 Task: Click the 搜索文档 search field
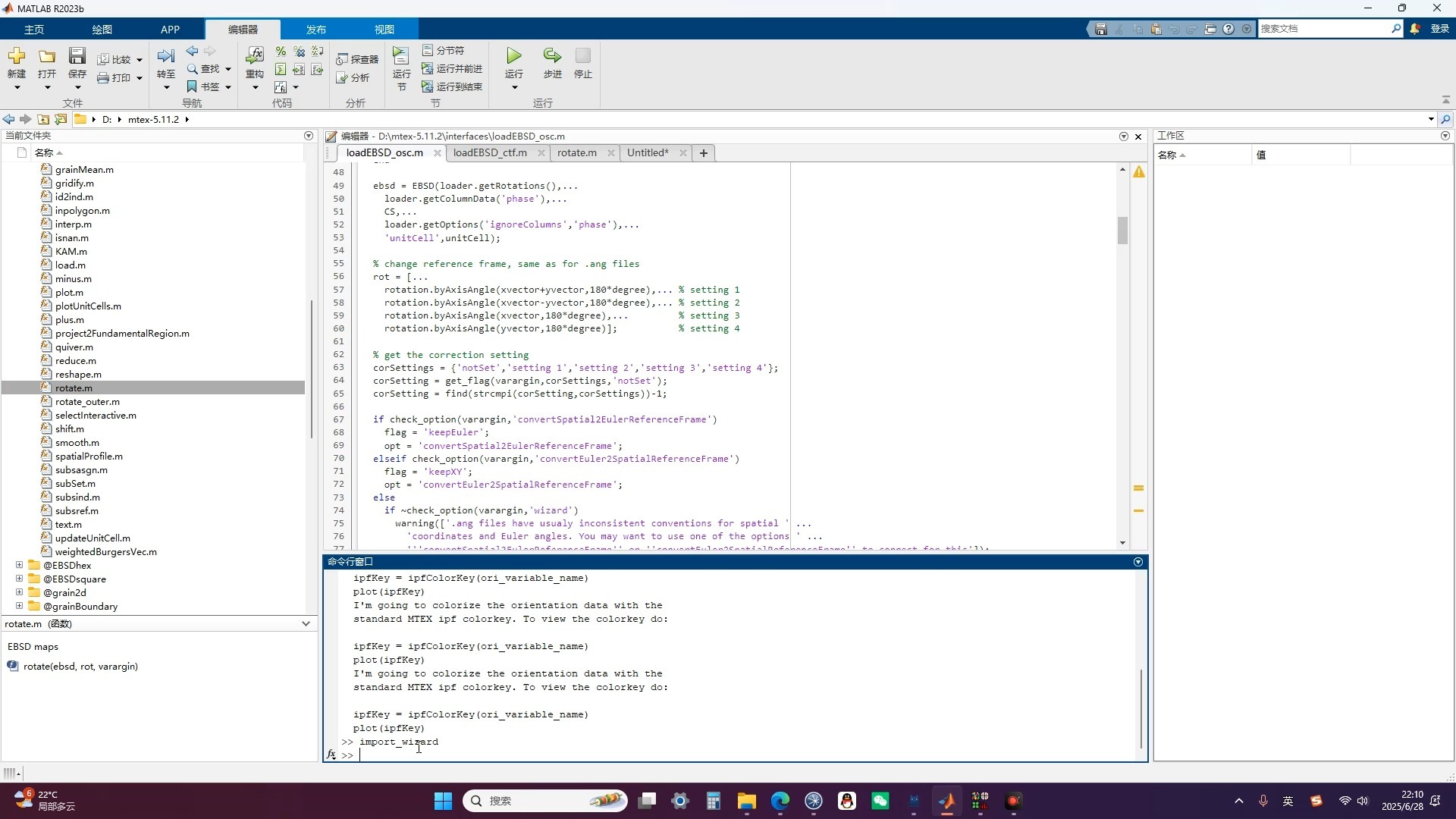tap(1324, 29)
